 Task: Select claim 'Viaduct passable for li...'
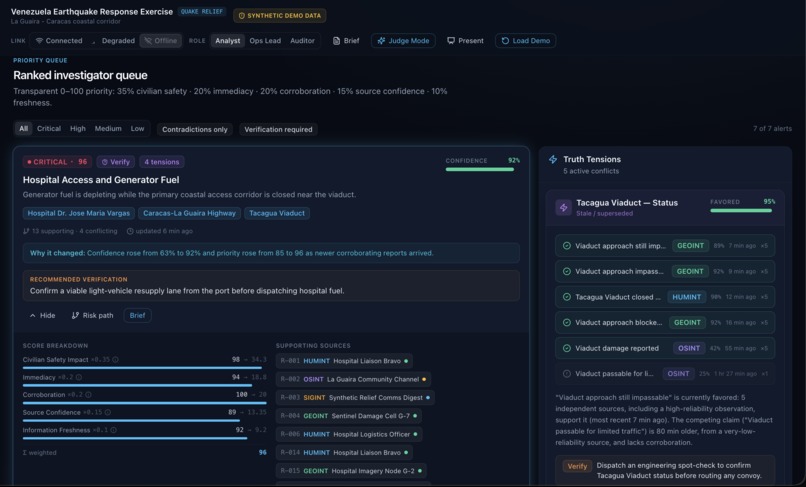tap(665, 374)
